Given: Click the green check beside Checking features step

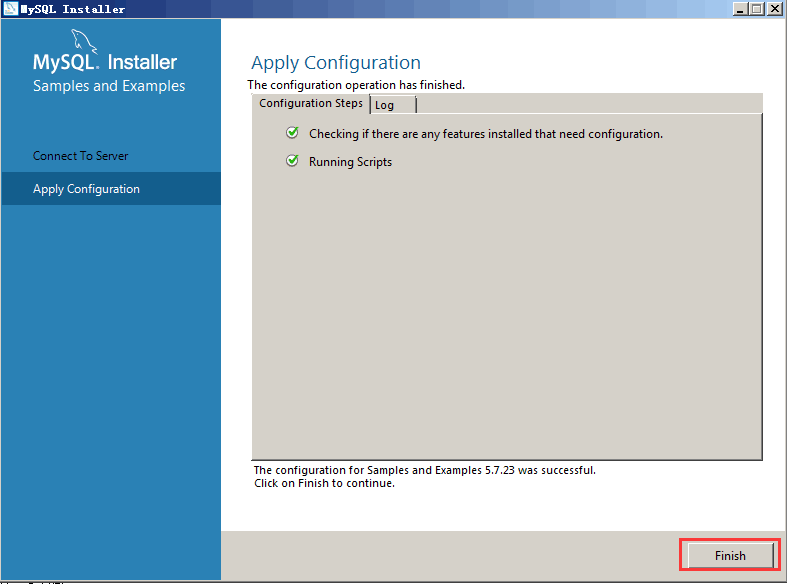Looking at the screenshot, I should click(292, 133).
